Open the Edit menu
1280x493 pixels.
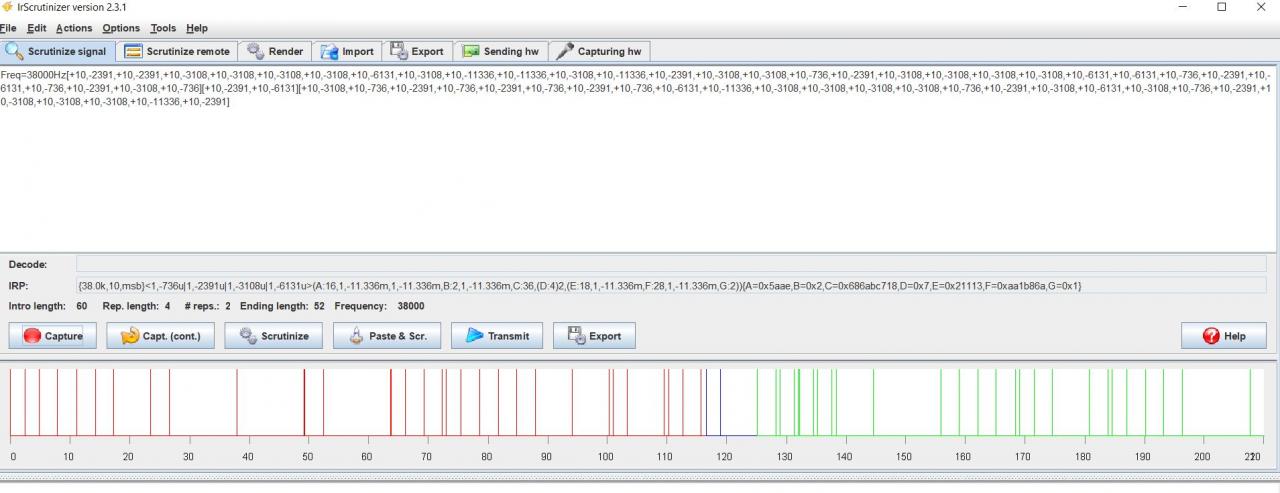pyautogui.click(x=37, y=28)
